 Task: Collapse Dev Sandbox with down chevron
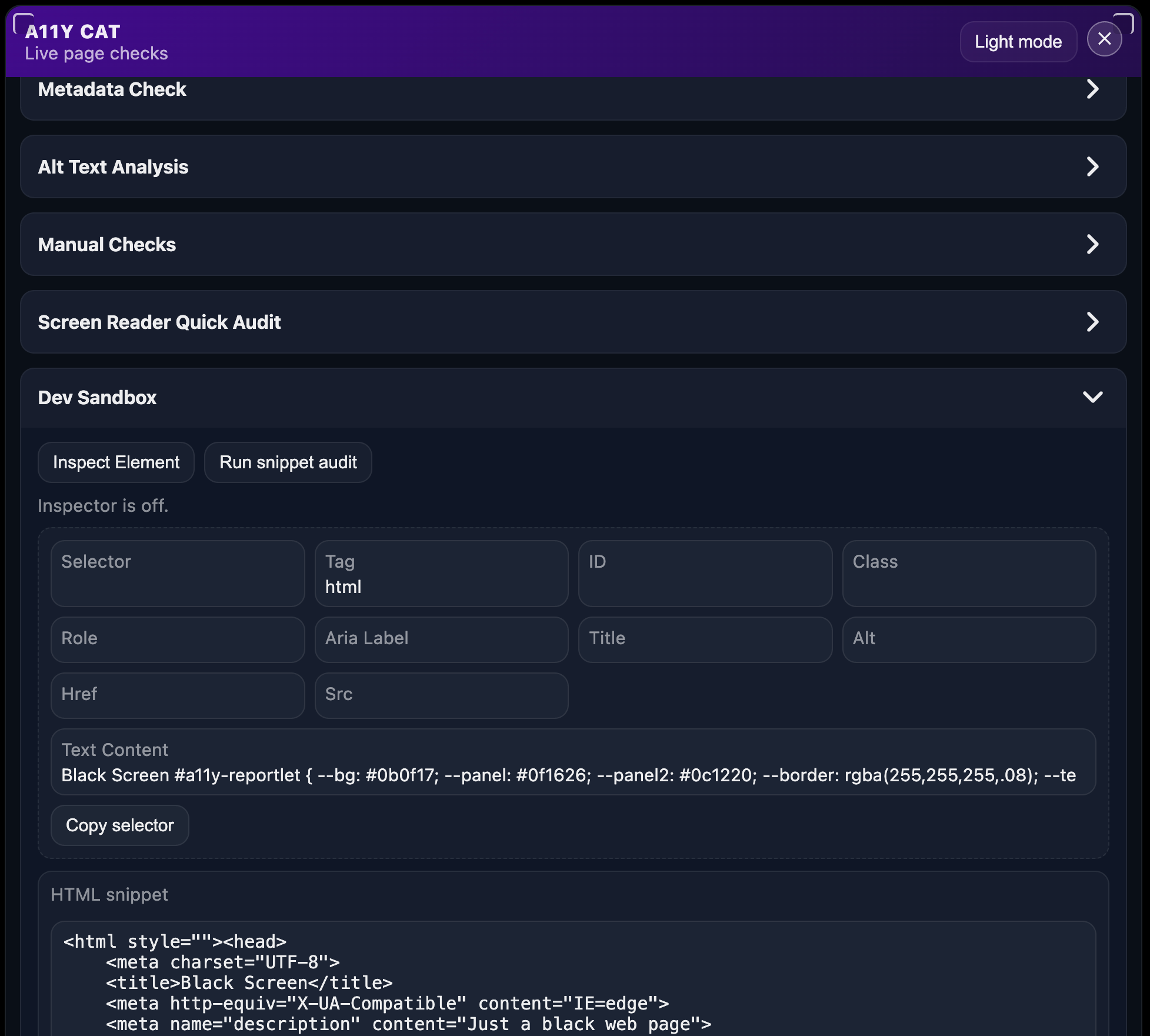click(1092, 398)
